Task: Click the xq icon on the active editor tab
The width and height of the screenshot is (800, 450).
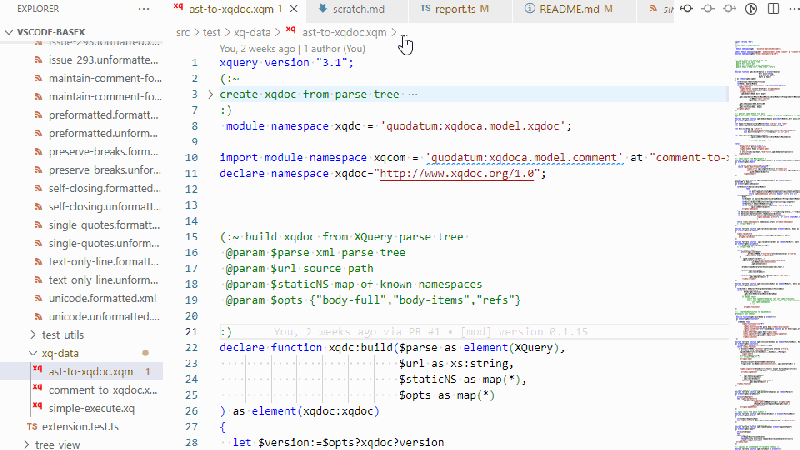Action: (178, 6)
